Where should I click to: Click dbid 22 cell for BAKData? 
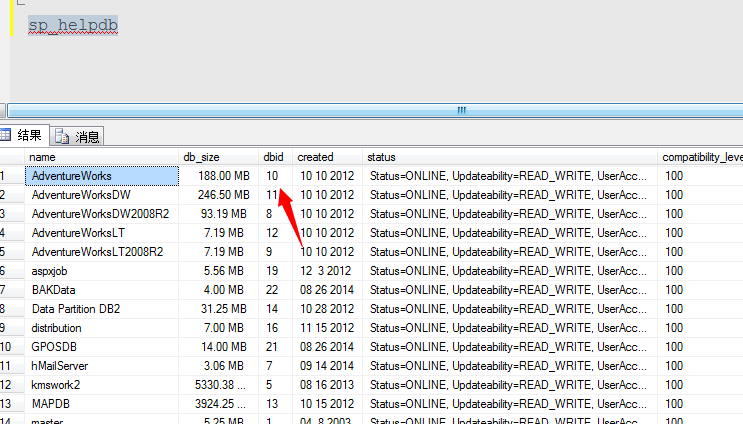275,290
